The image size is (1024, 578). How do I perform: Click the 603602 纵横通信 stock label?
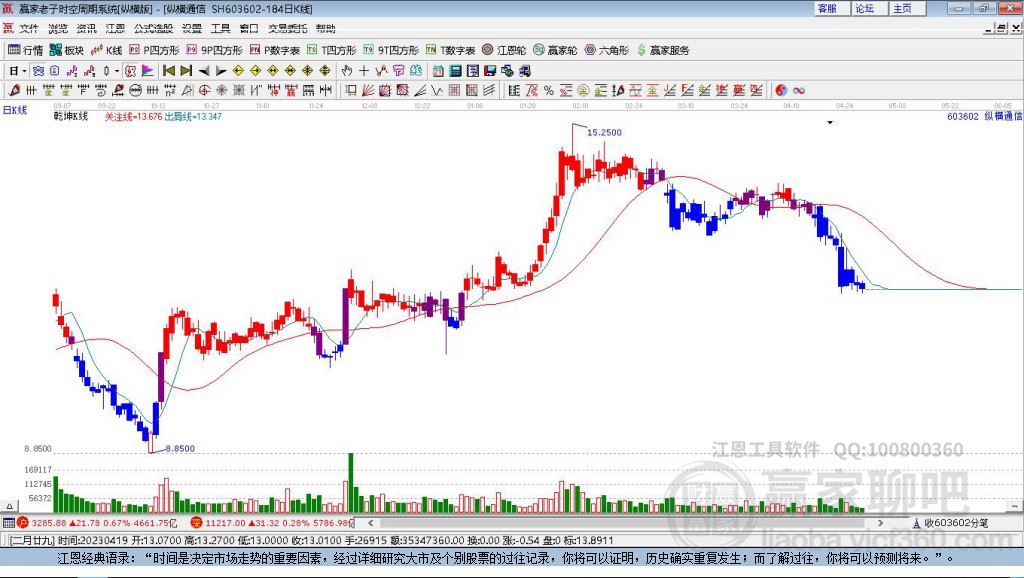click(984, 116)
